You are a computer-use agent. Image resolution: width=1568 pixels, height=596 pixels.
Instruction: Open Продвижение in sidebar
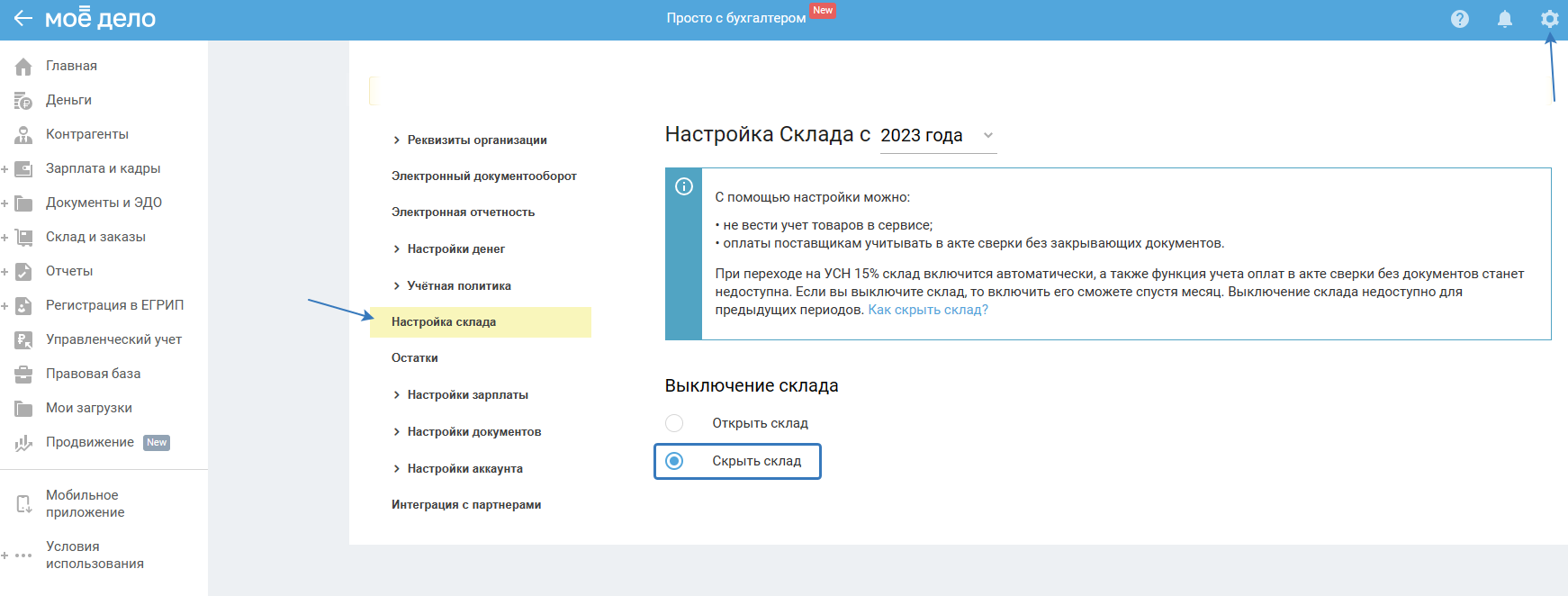coord(90,442)
